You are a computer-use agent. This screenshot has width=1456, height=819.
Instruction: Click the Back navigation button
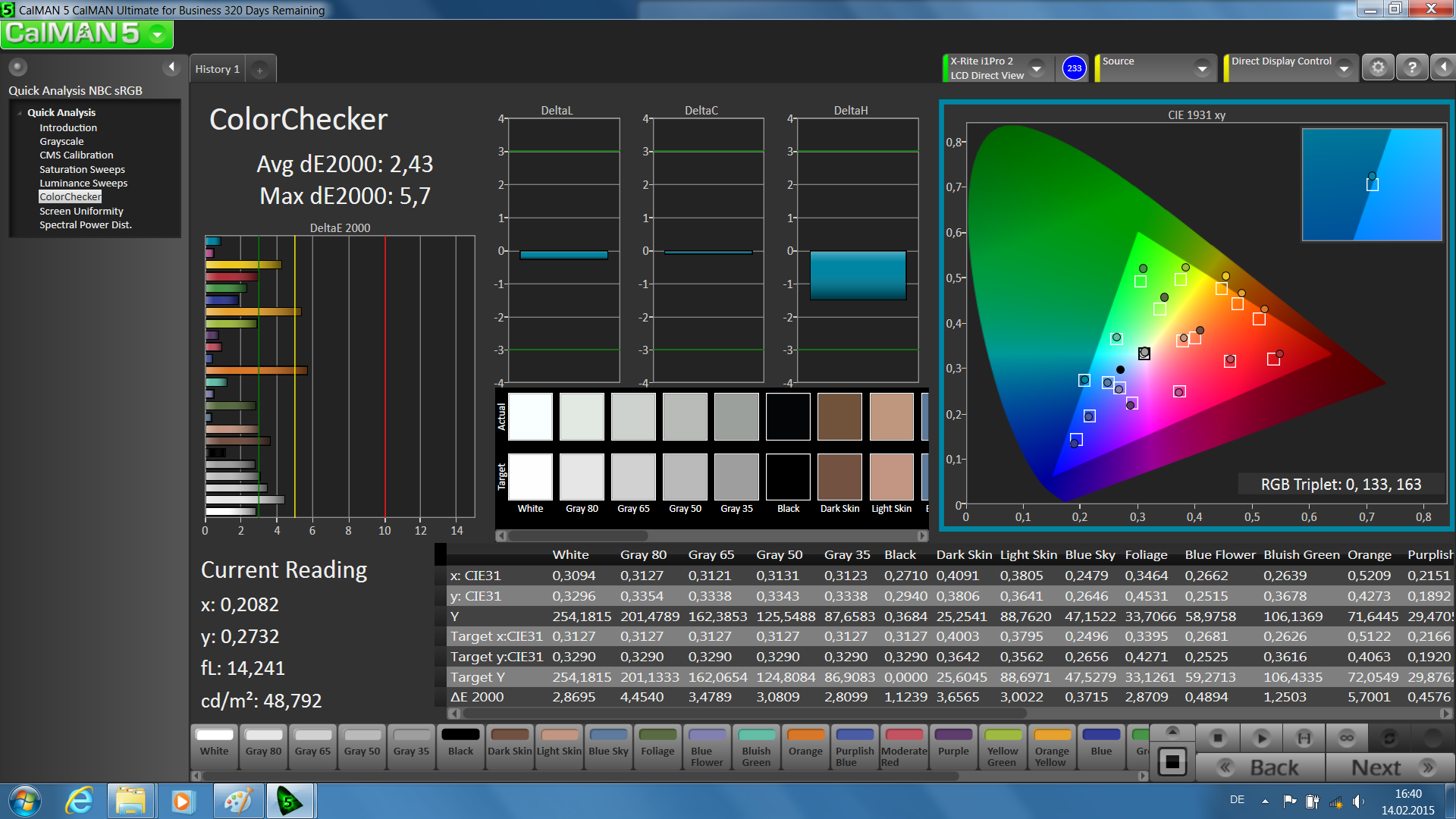[1261, 767]
